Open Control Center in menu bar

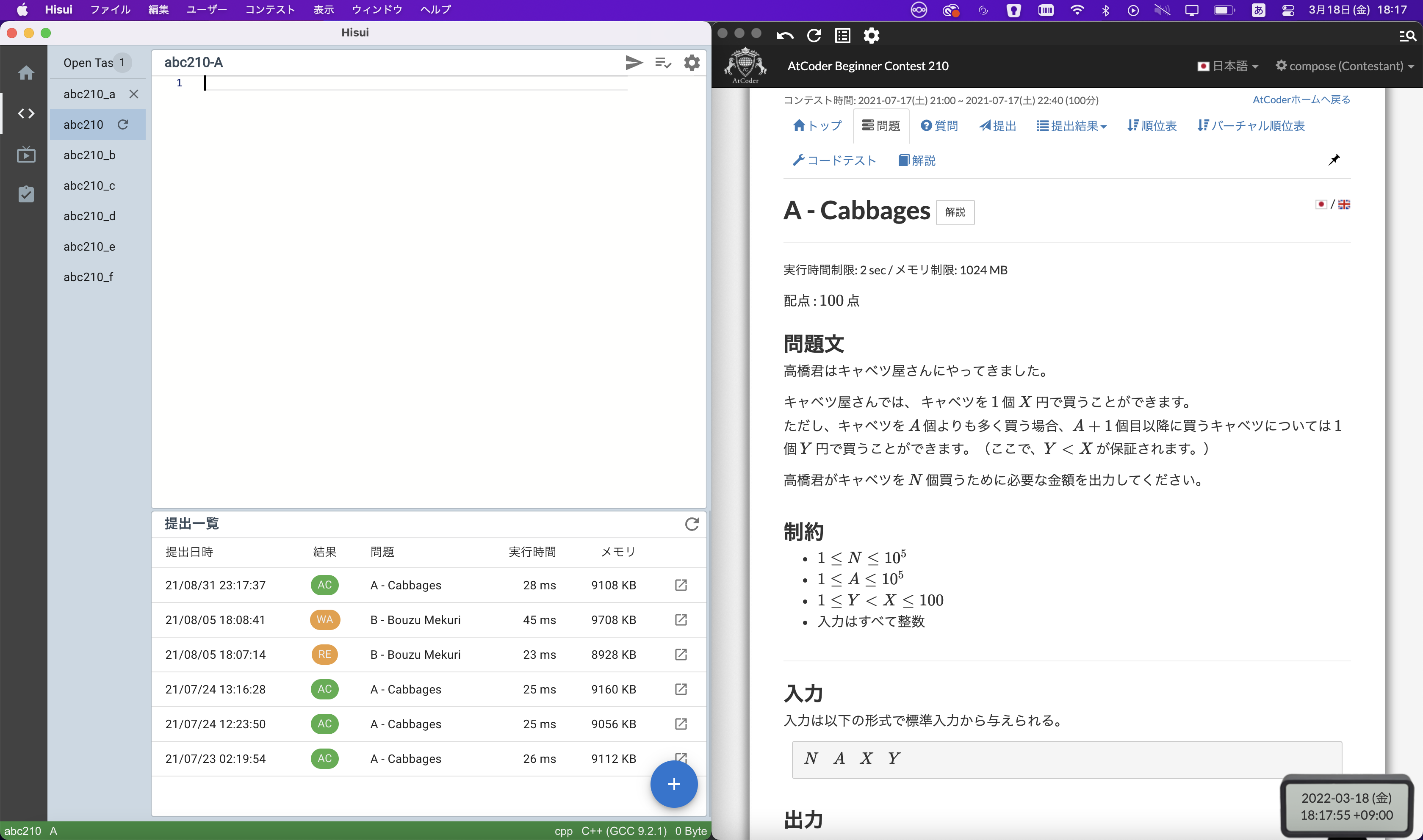coord(1288,10)
